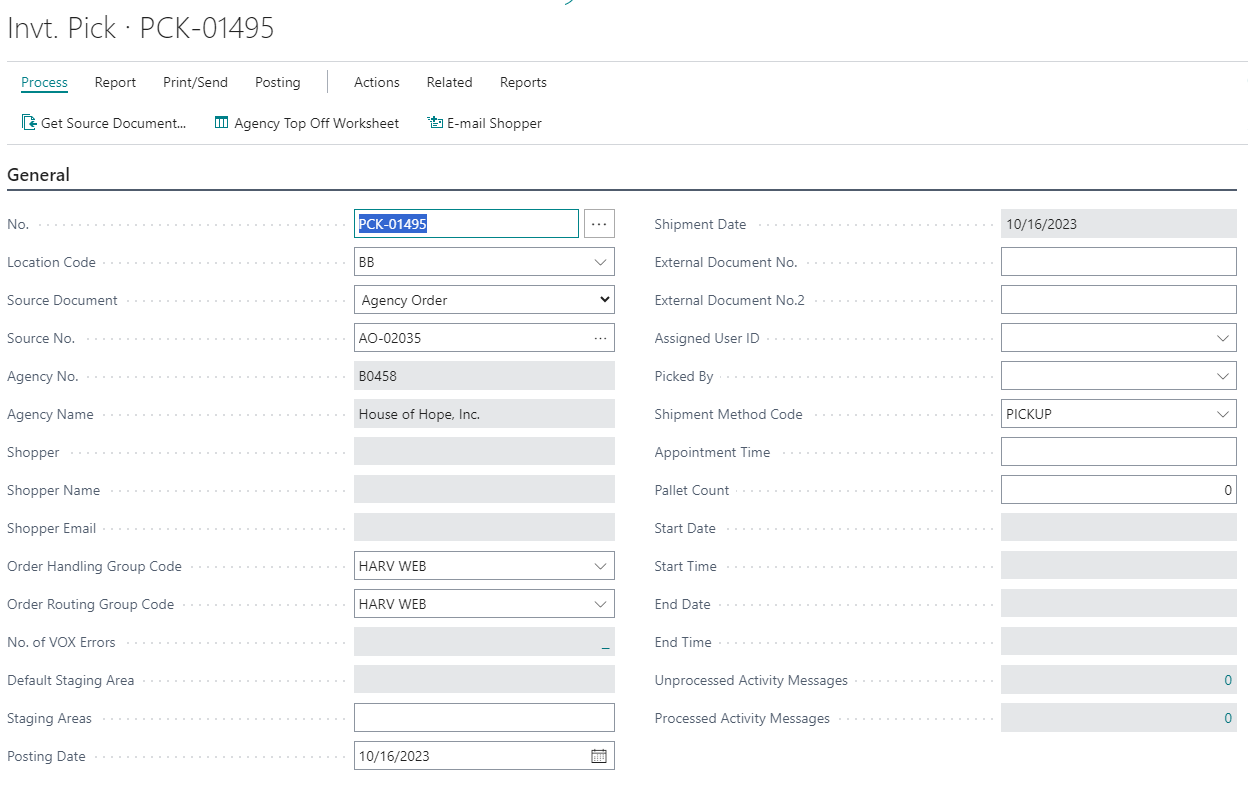The height and width of the screenshot is (800, 1248).
Task: Click the Processed Activity Messages count
Action: click(x=1228, y=718)
